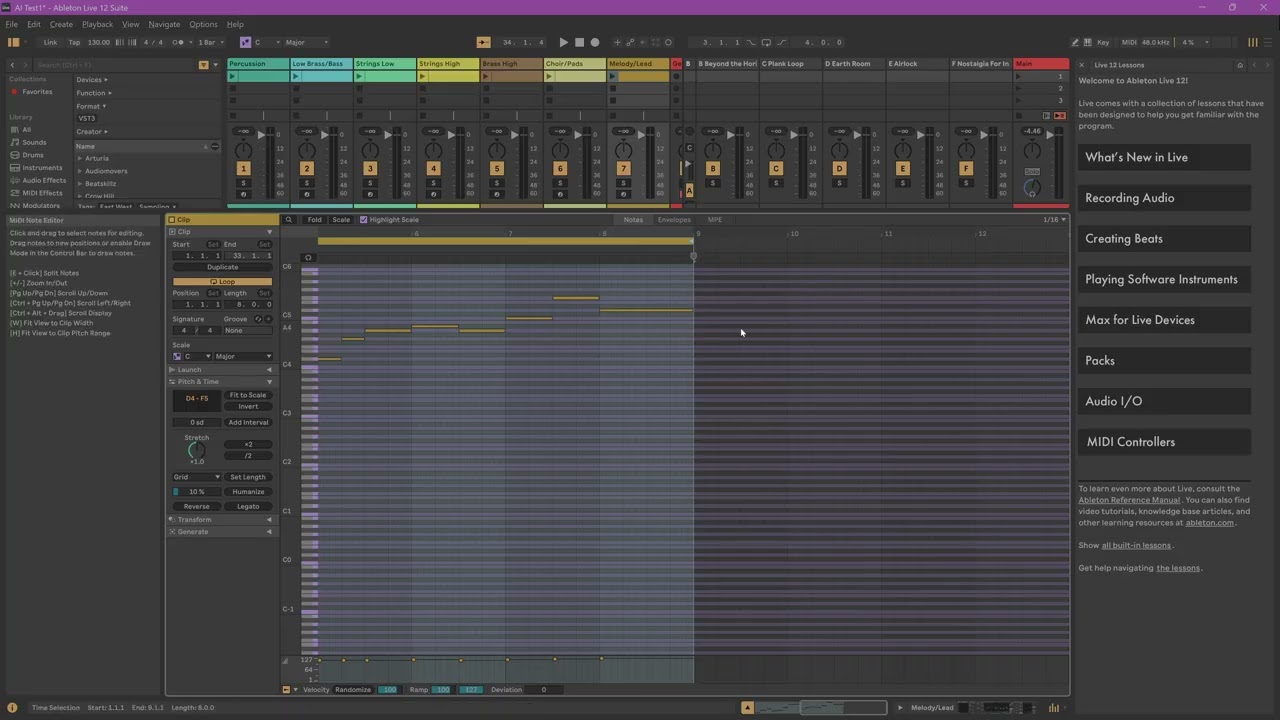Open What's New in Live lesson
The image size is (1280, 720).
(x=1164, y=157)
